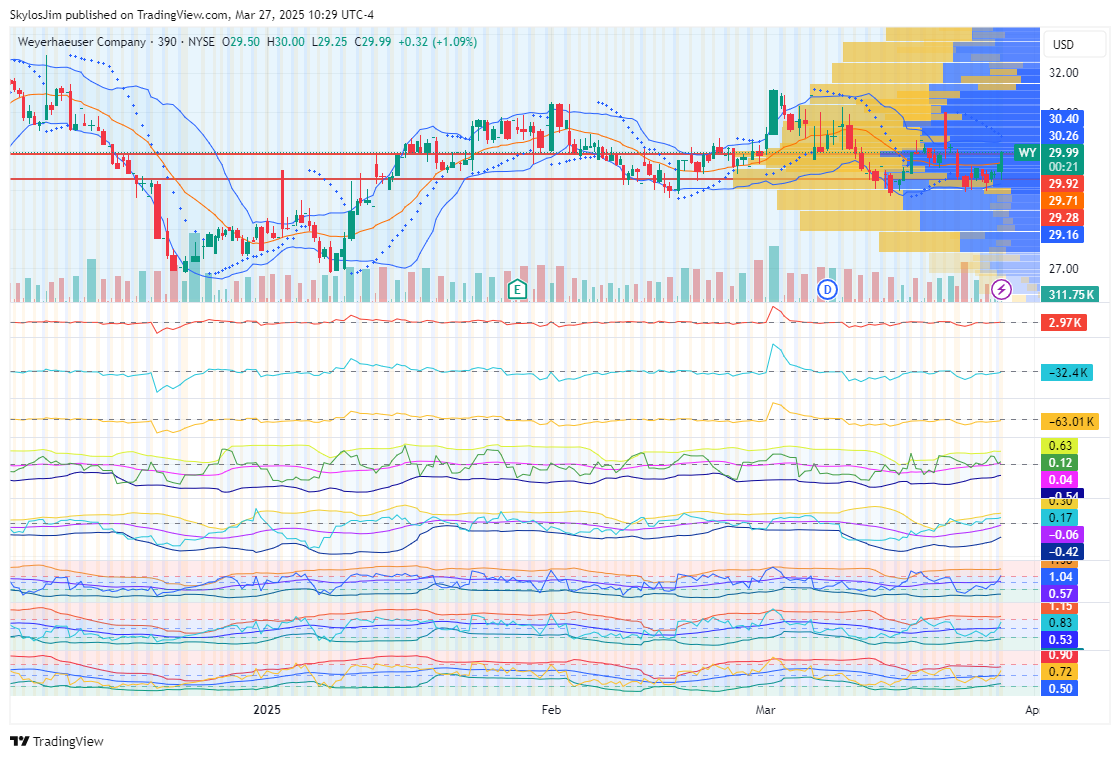Select the 29.92 red price label
The height and width of the screenshot is (759, 1120).
(x=1063, y=184)
